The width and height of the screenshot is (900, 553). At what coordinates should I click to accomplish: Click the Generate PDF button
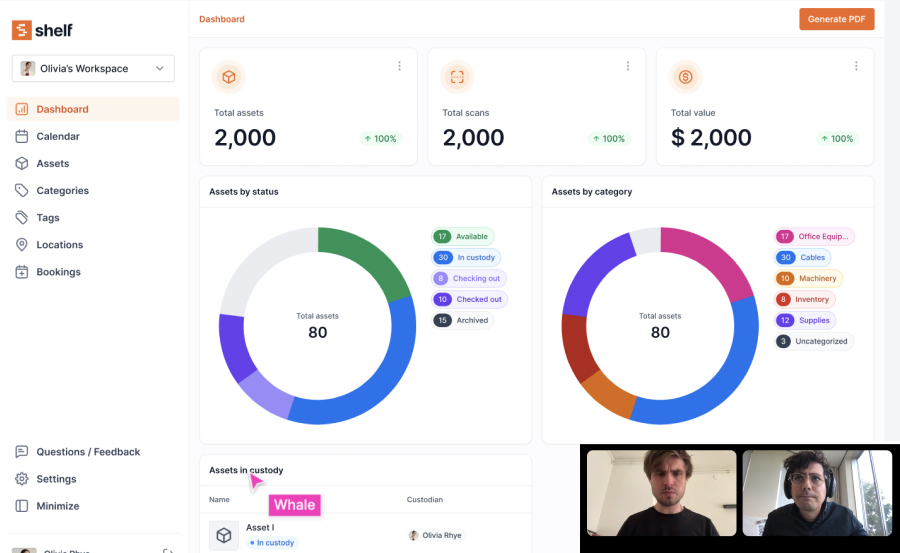(x=836, y=19)
